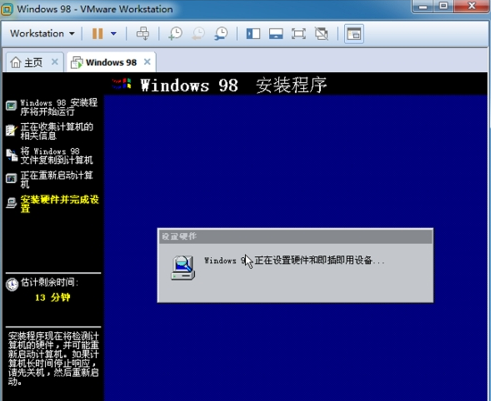Toggle the library sidebar view

click(253, 34)
